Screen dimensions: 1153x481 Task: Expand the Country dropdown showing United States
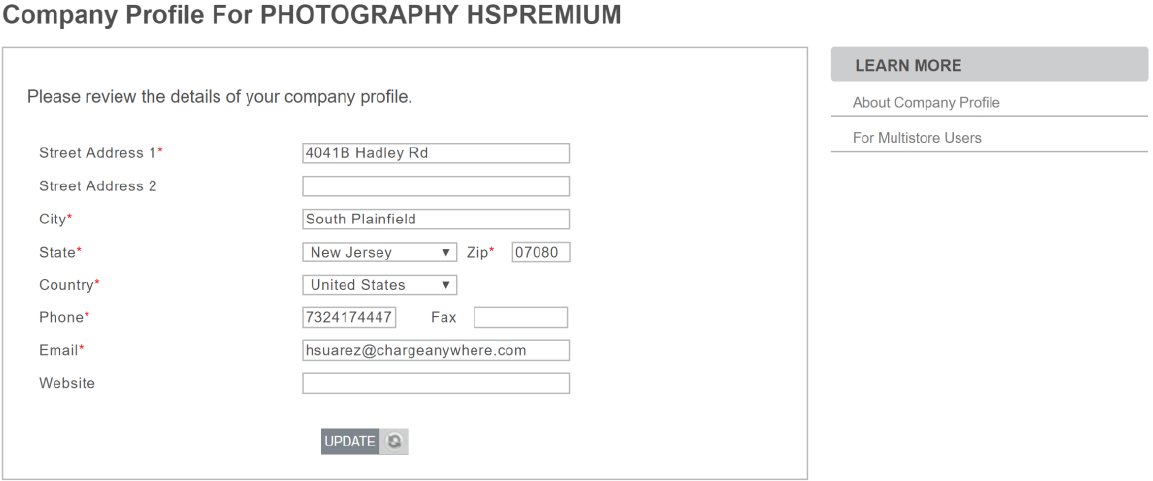tap(380, 285)
